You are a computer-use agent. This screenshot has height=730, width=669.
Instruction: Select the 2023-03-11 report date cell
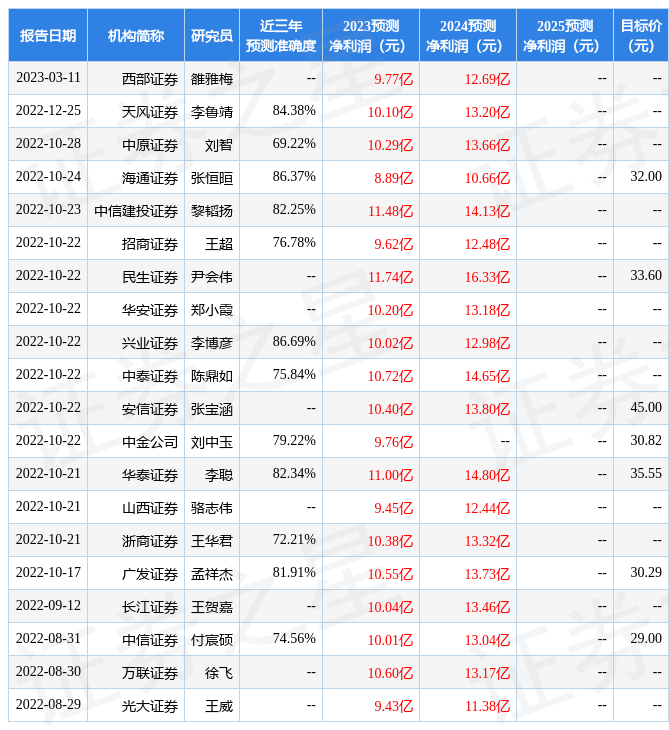click(48, 78)
